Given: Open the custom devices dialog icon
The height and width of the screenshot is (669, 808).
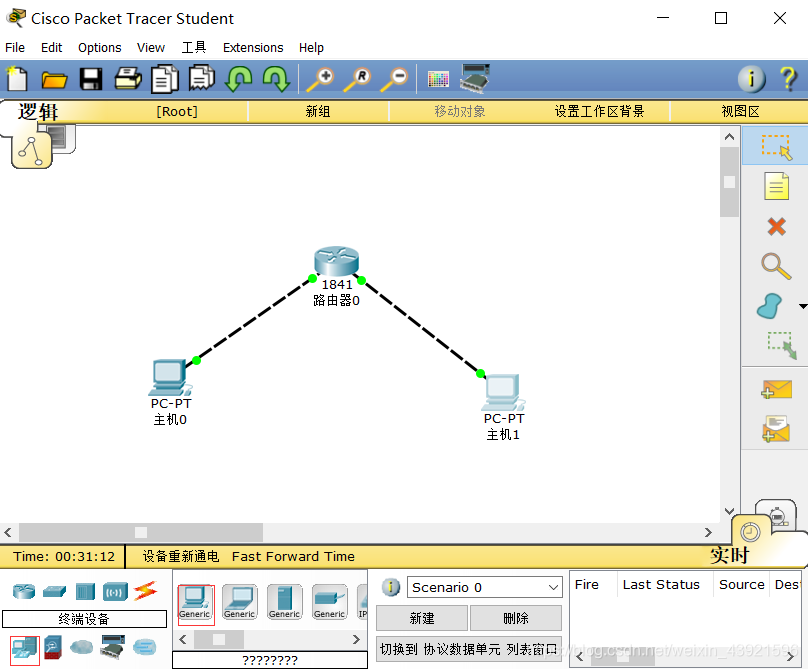Looking at the screenshot, I should (475, 78).
